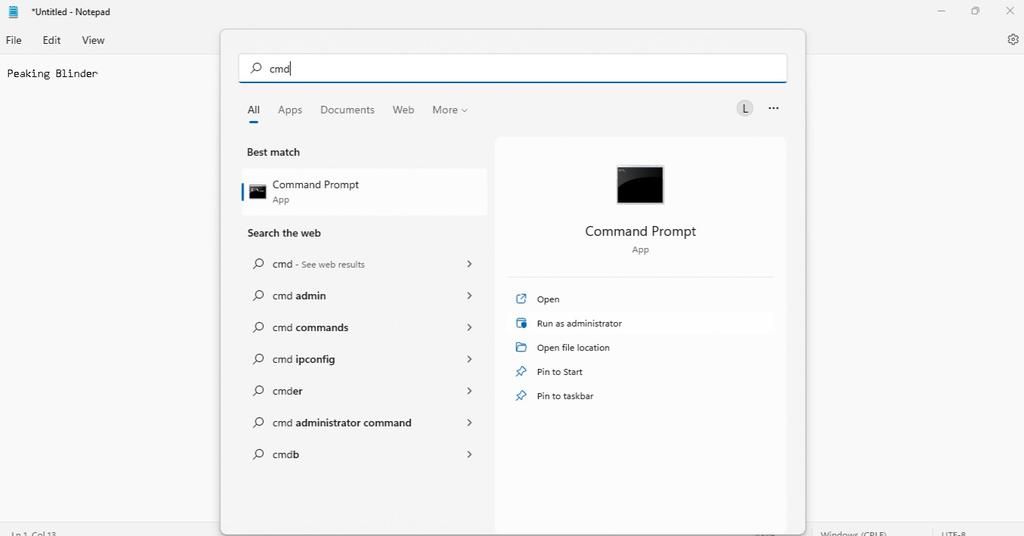Click search icon beside 'cmder' suggestion
Viewport: 1024px width, 536px height.
(x=259, y=391)
